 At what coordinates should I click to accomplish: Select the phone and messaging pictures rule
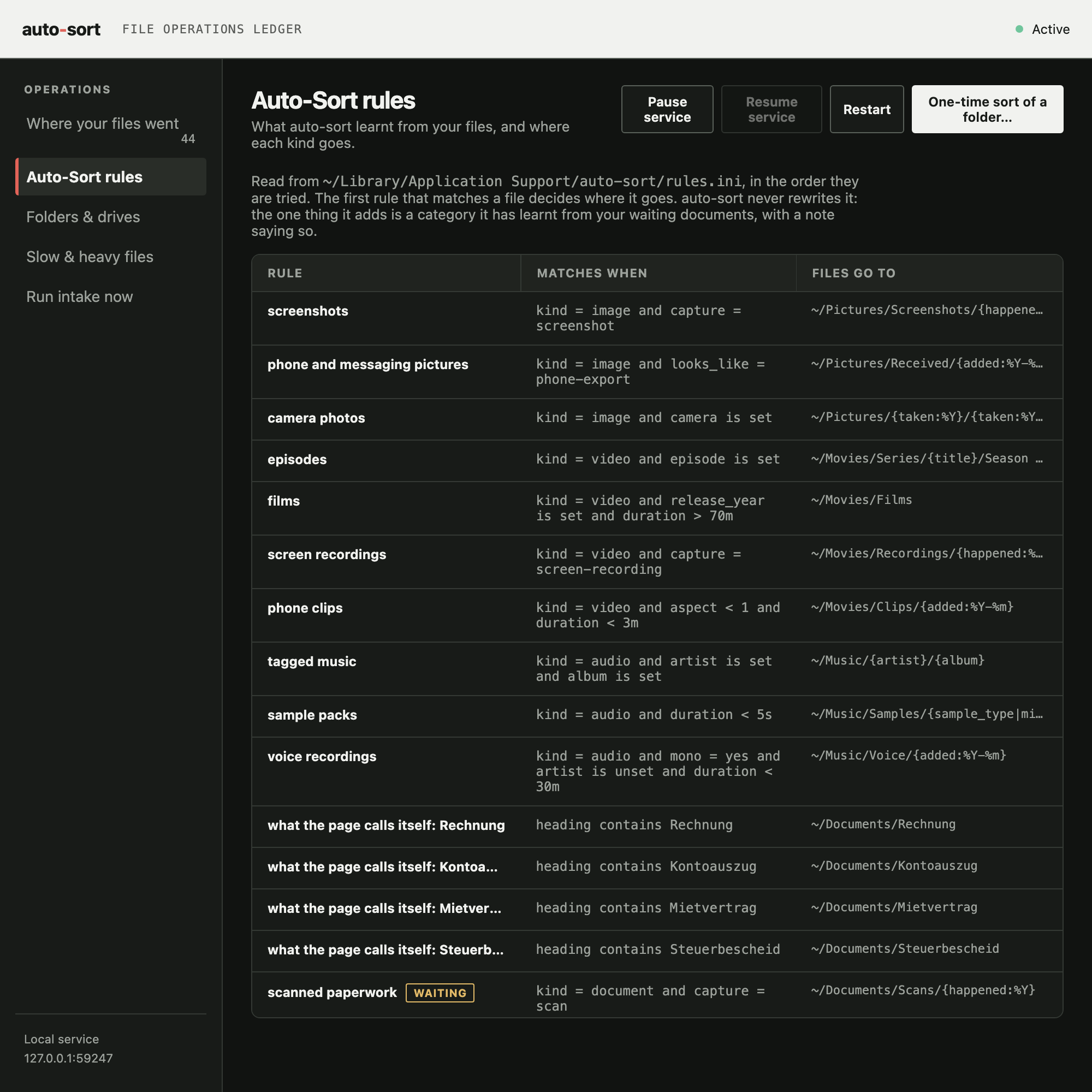[x=367, y=365]
